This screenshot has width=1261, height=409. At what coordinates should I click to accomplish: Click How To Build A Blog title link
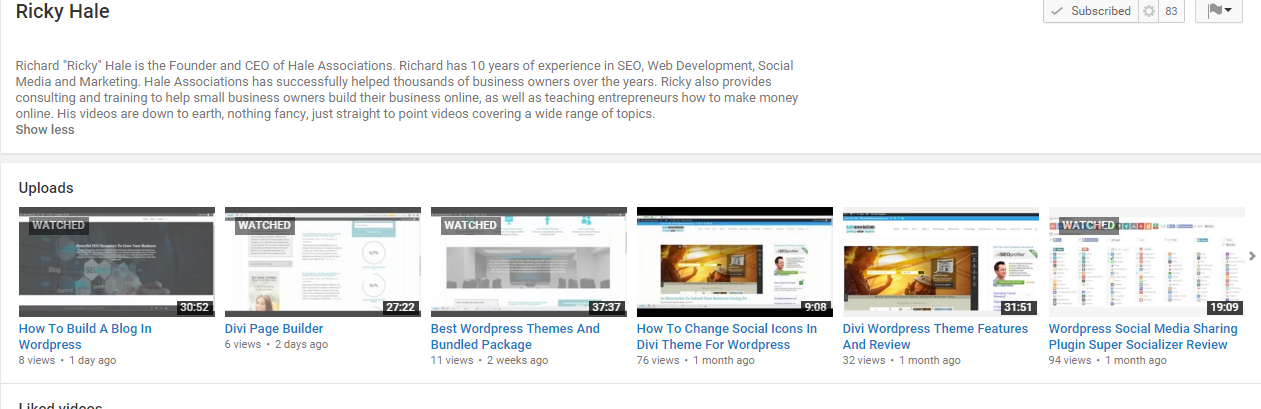(x=85, y=337)
